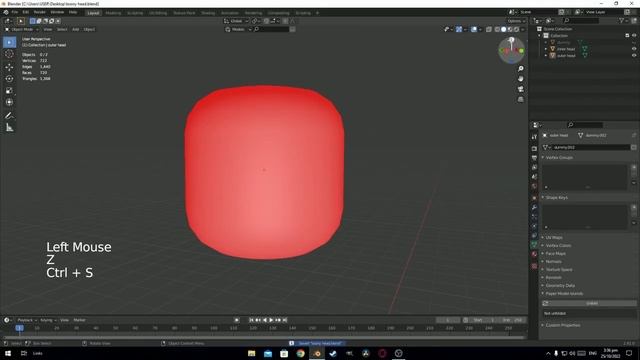Toggle visibility of Collection in outliner
The width and height of the screenshot is (640, 360).
pos(634,36)
